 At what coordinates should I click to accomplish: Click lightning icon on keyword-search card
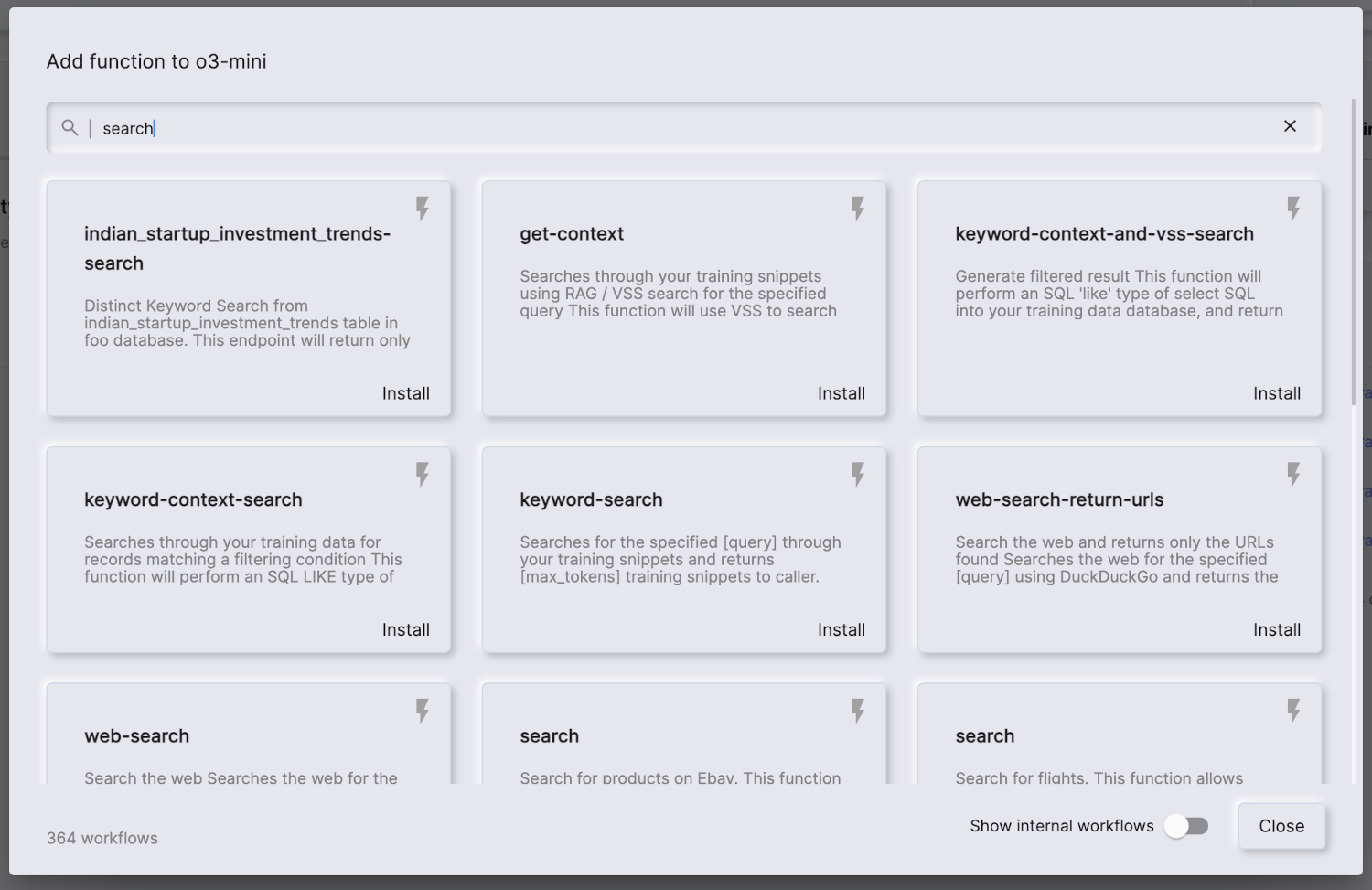coord(858,474)
